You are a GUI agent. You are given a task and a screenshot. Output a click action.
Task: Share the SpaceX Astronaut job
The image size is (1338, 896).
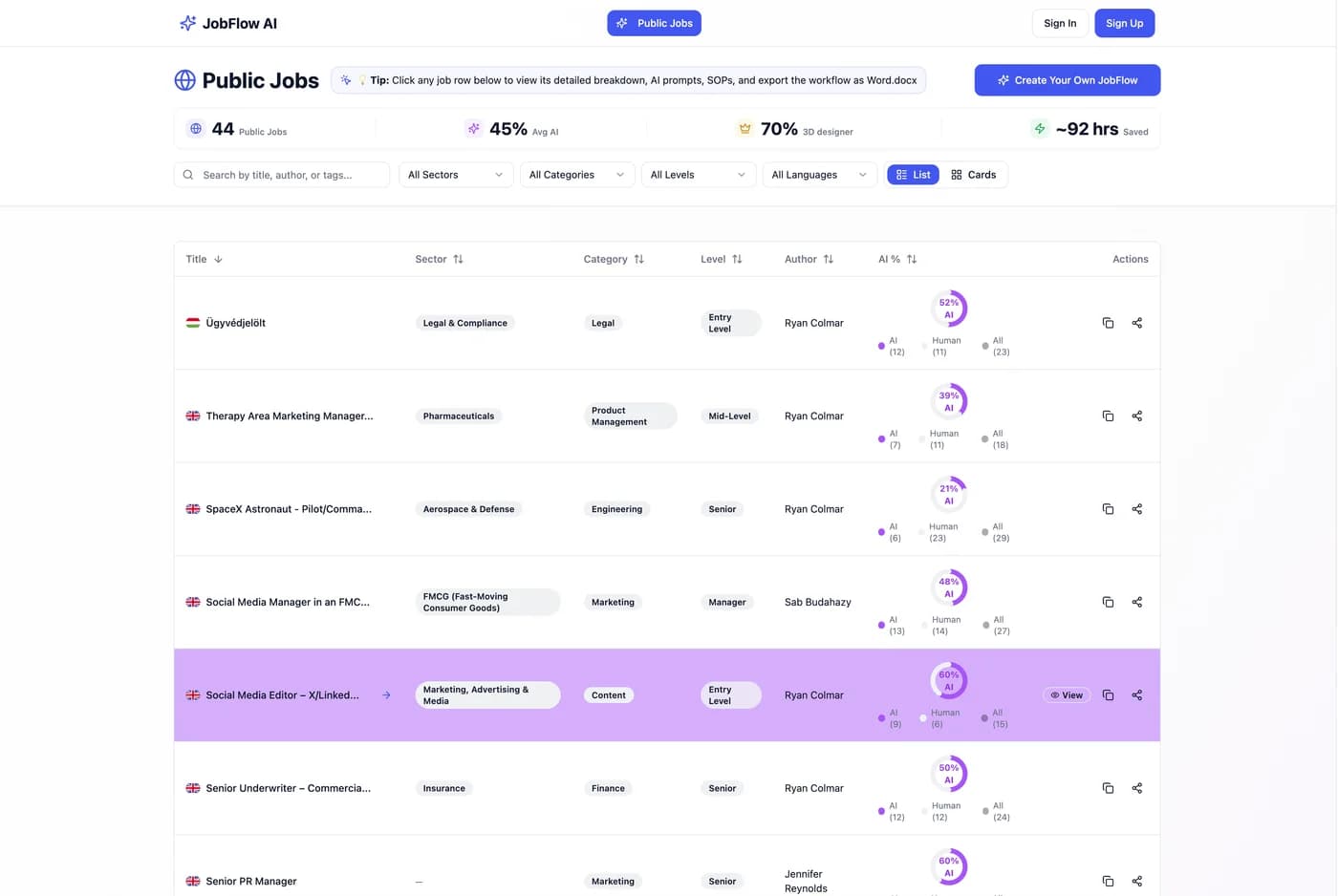click(x=1136, y=509)
